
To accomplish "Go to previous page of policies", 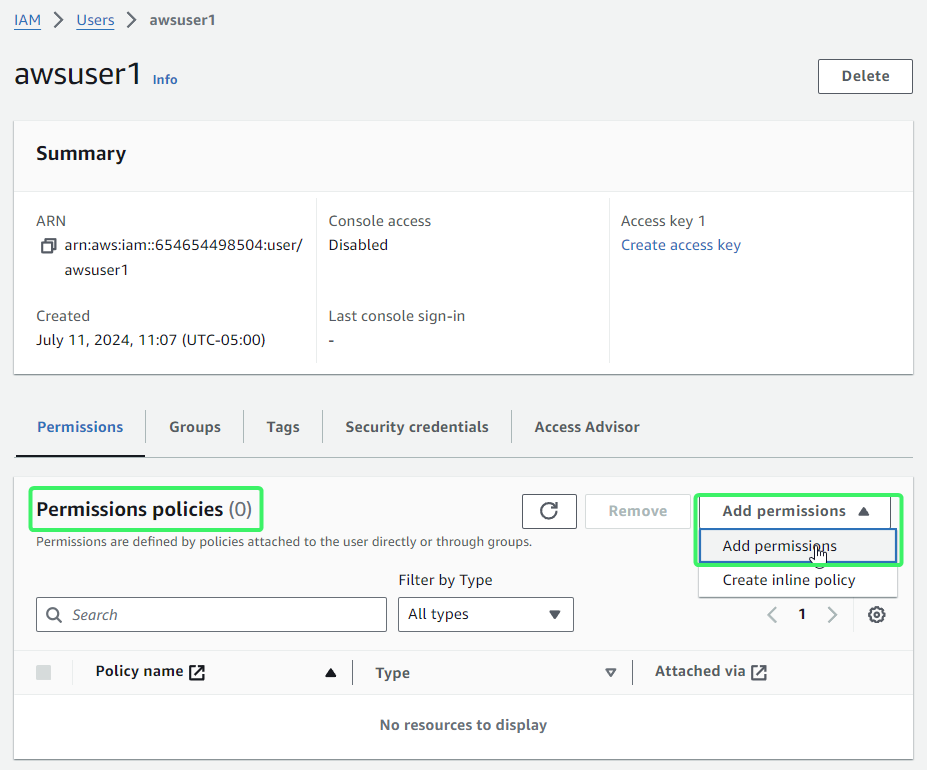I will (x=772, y=614).
